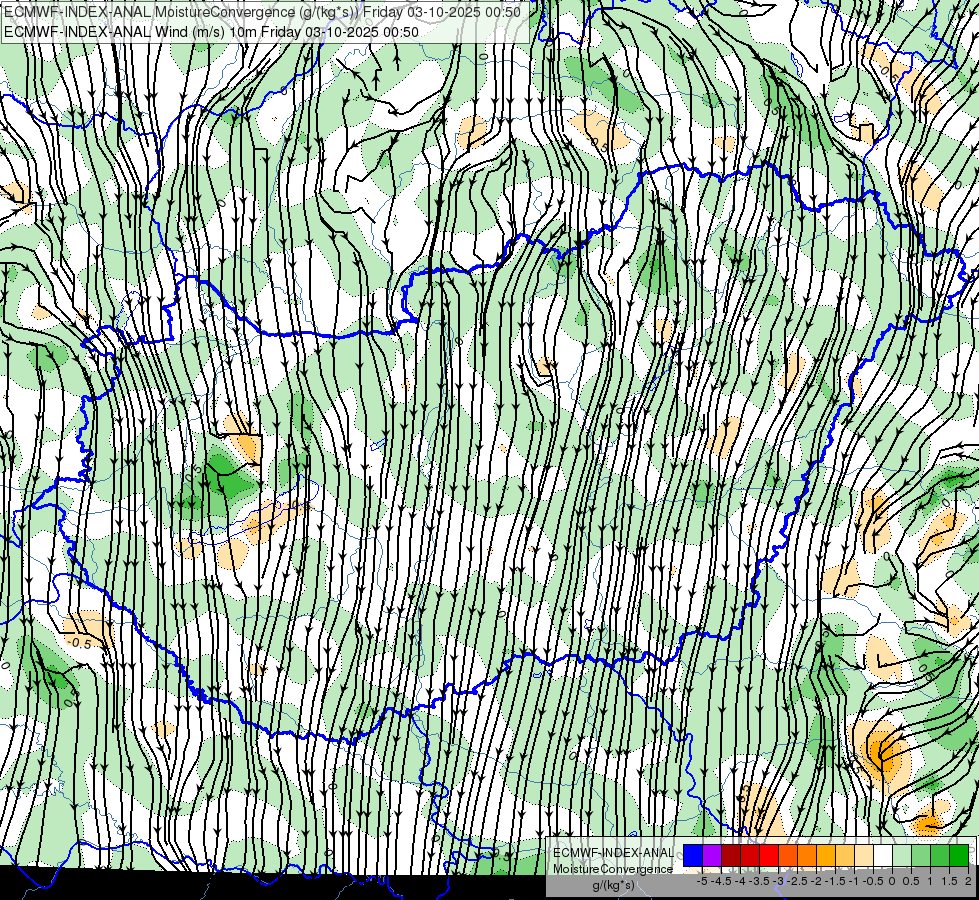Click the 1.5 tick label on the legend
The height and width of the screenshot is (900, 979).
(950, 881)
